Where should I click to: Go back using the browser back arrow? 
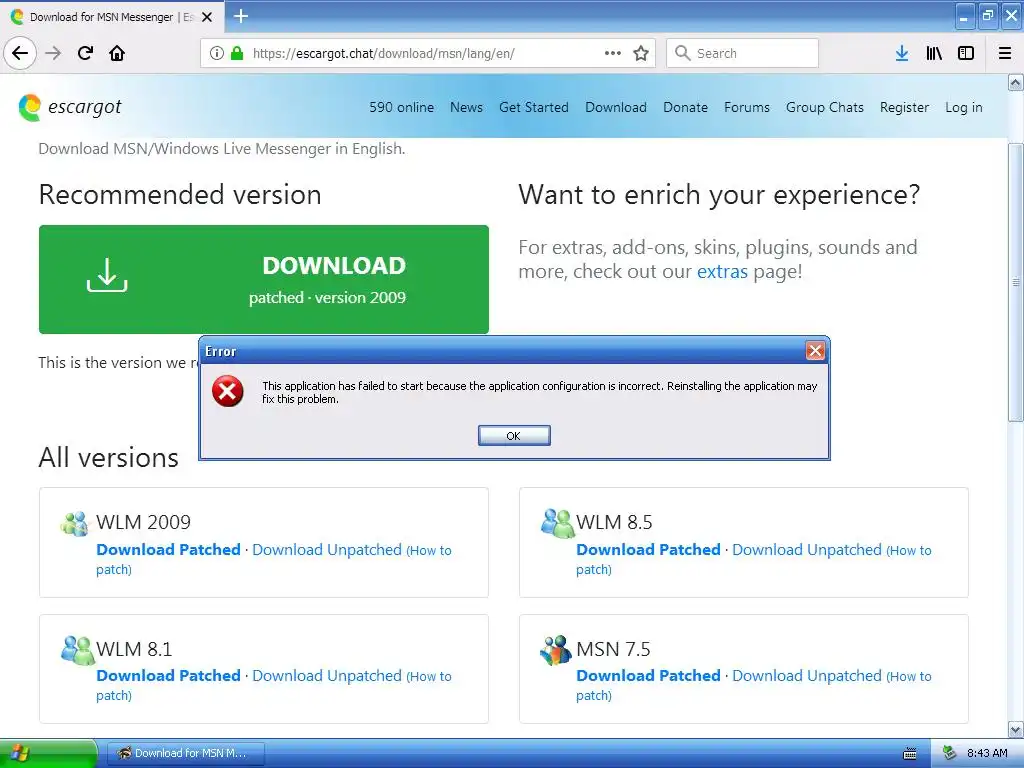pos(20,53)
